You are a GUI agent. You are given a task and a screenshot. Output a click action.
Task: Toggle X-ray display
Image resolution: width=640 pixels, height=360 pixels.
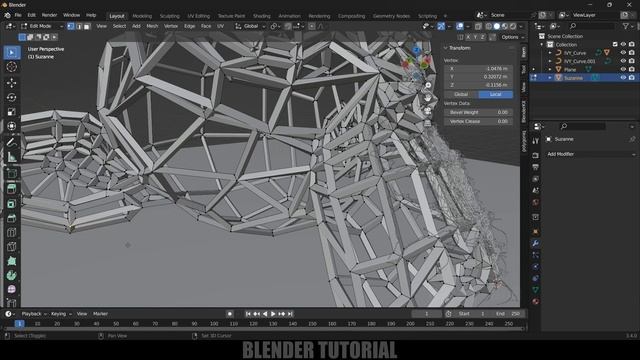[478, 26]
